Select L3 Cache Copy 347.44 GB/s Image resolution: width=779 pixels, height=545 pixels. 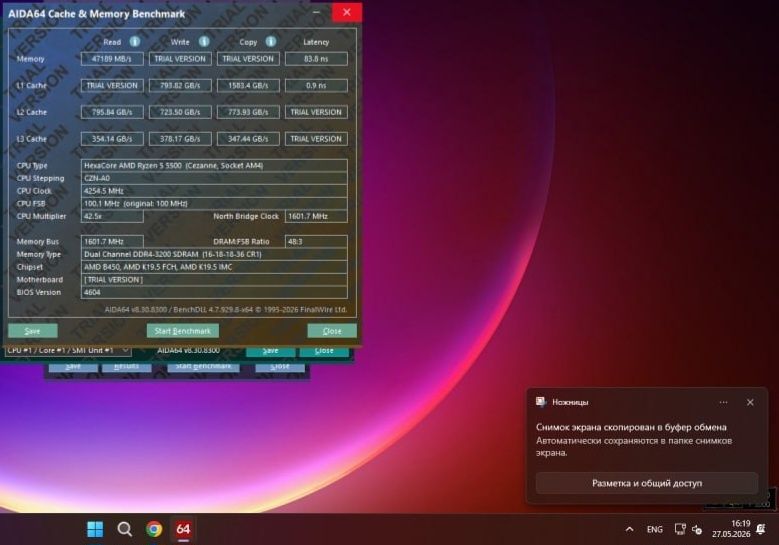coord(248,139)
